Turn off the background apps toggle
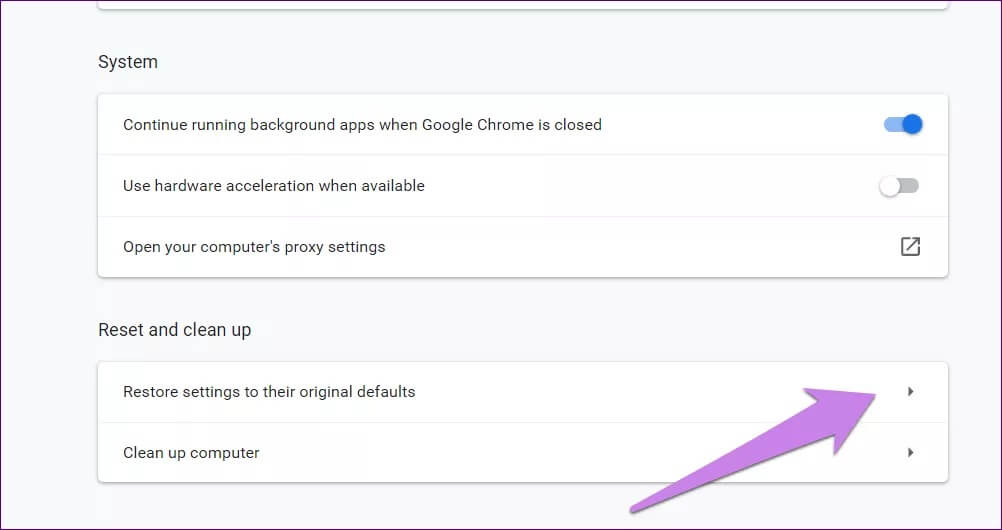 (x=902, y=125)
